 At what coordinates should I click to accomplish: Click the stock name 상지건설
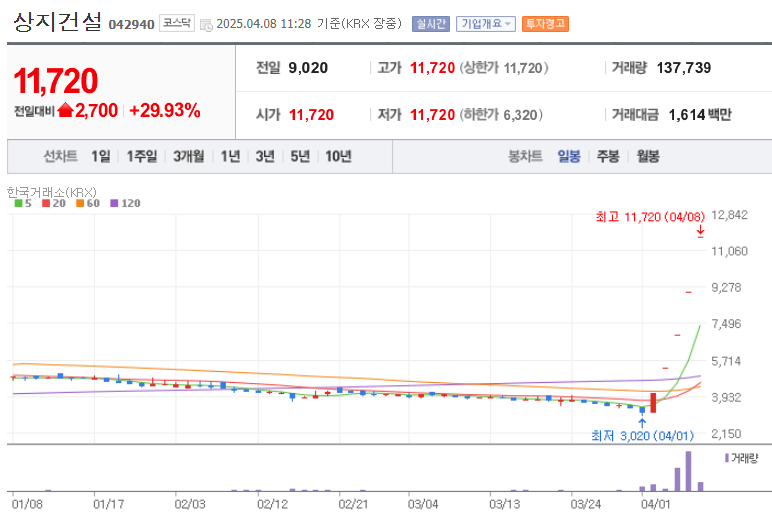click(x=58, y=22)
